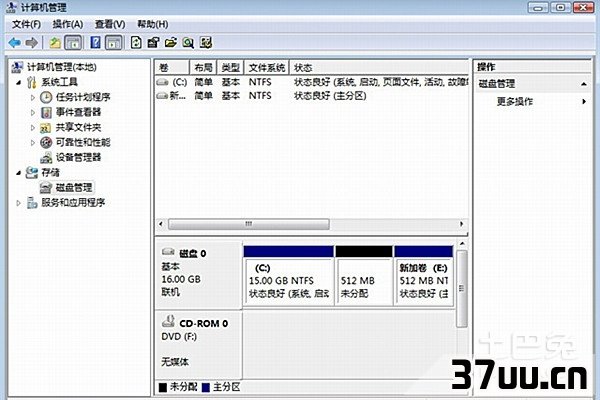Collapse the 存储 tree node

tap(18, 173)
